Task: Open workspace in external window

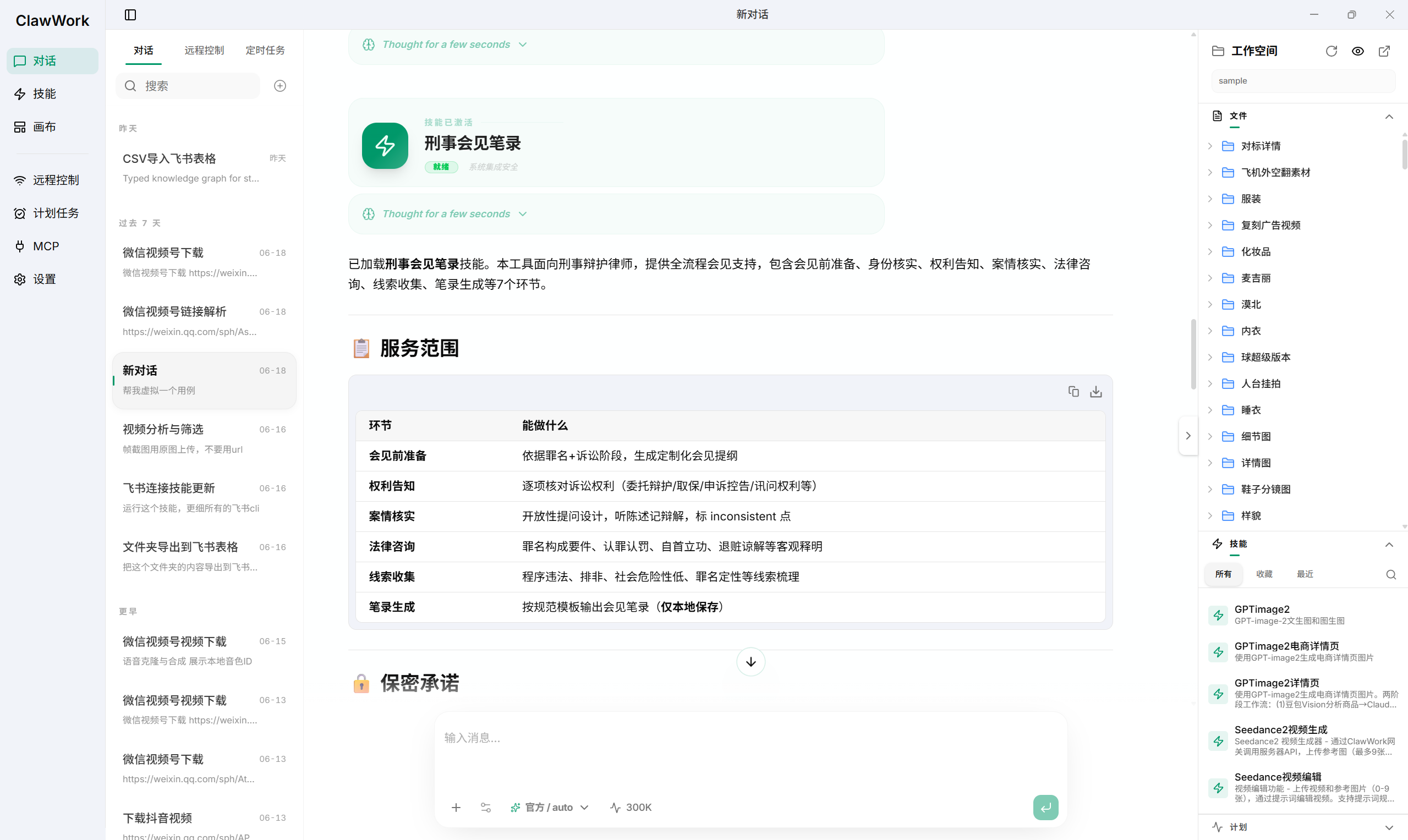Action: tap(1384, 51)
